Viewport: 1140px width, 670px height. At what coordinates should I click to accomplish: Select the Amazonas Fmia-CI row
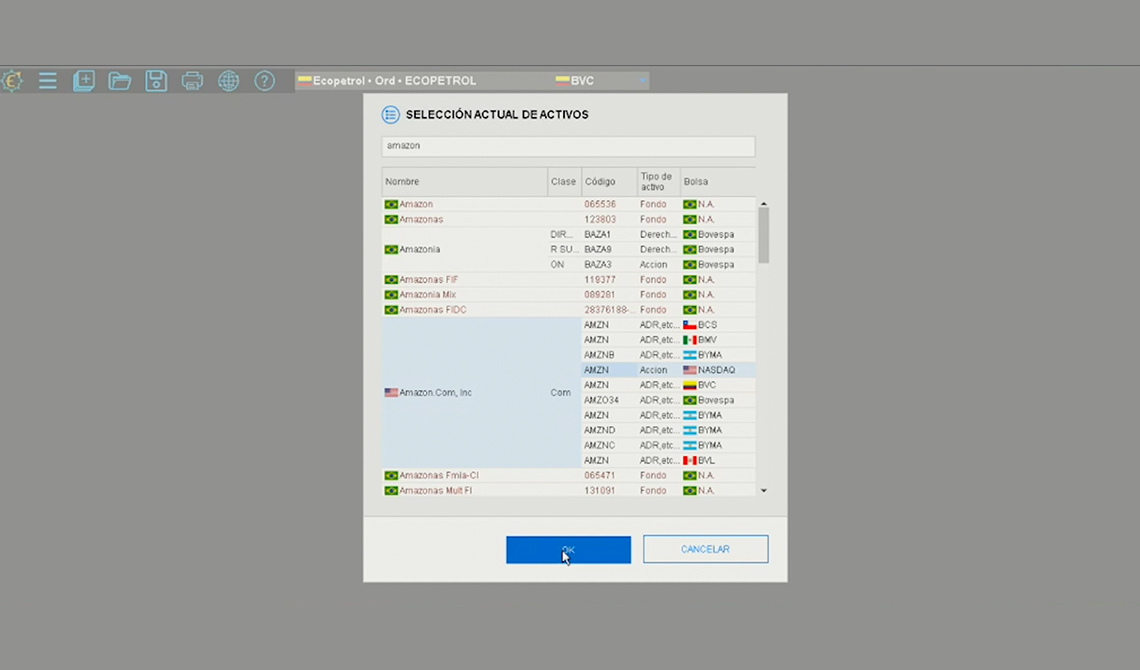pos(568,475)
